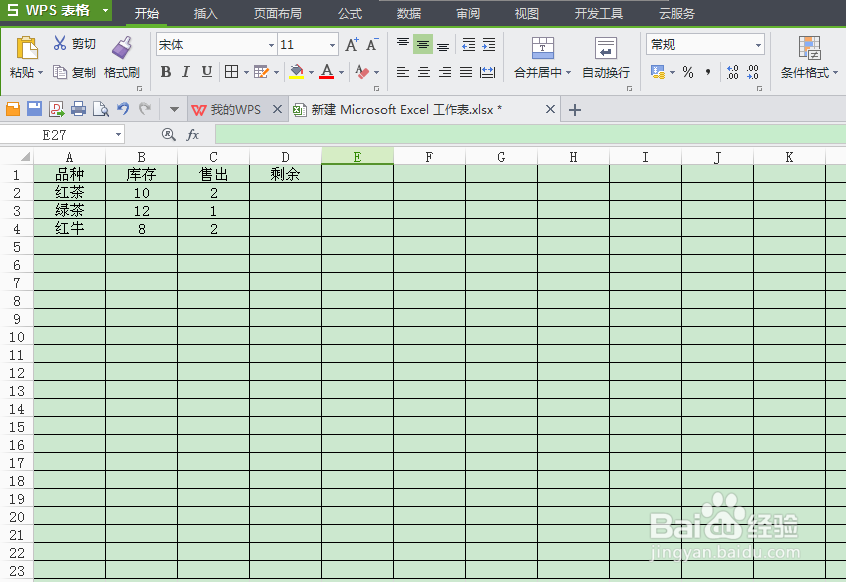Toggle italic formatting
846x582 pixels.
click(x=186, y=72)
